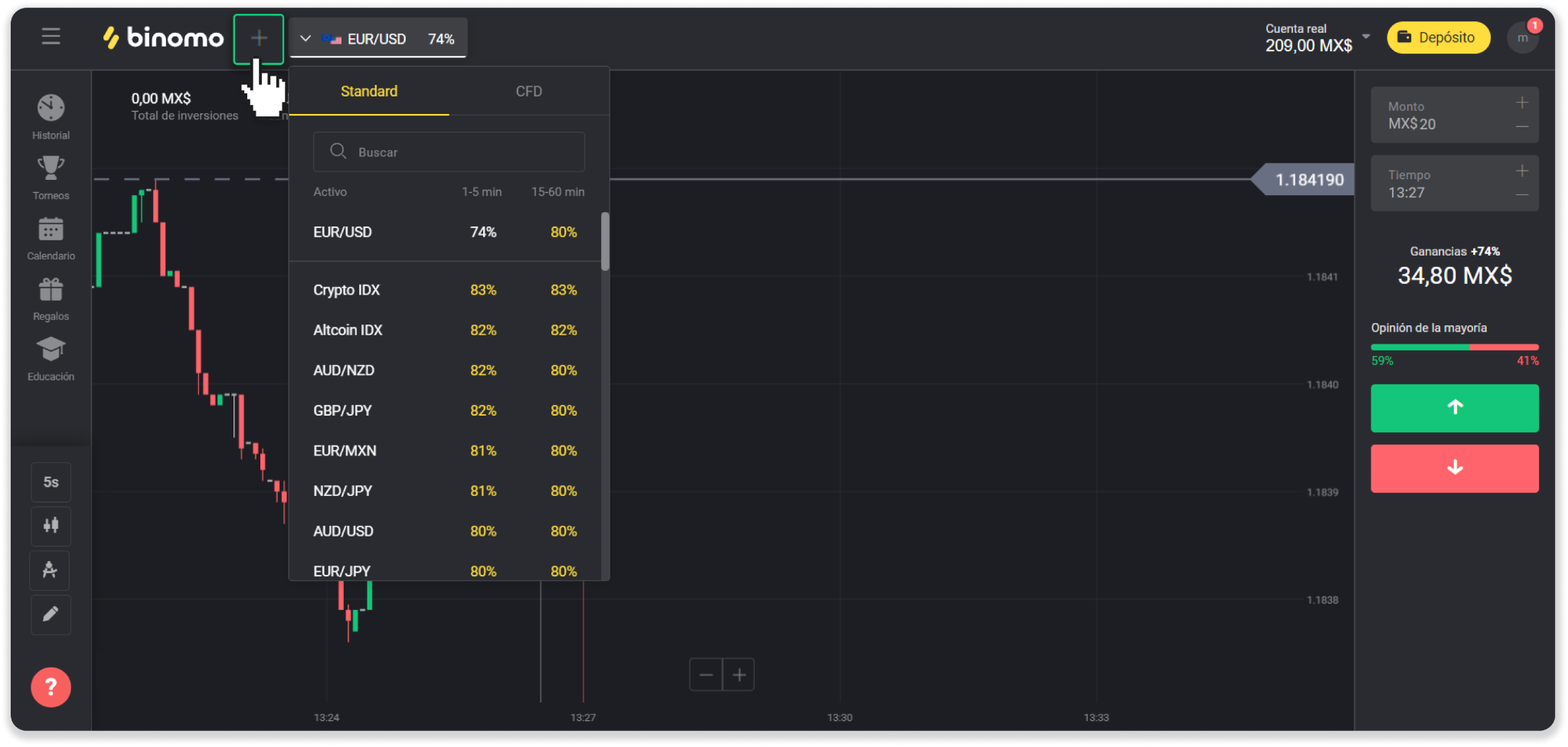Click the Buscar search field
Screen dimensions: 1568x747
click(x=449, y=152)
